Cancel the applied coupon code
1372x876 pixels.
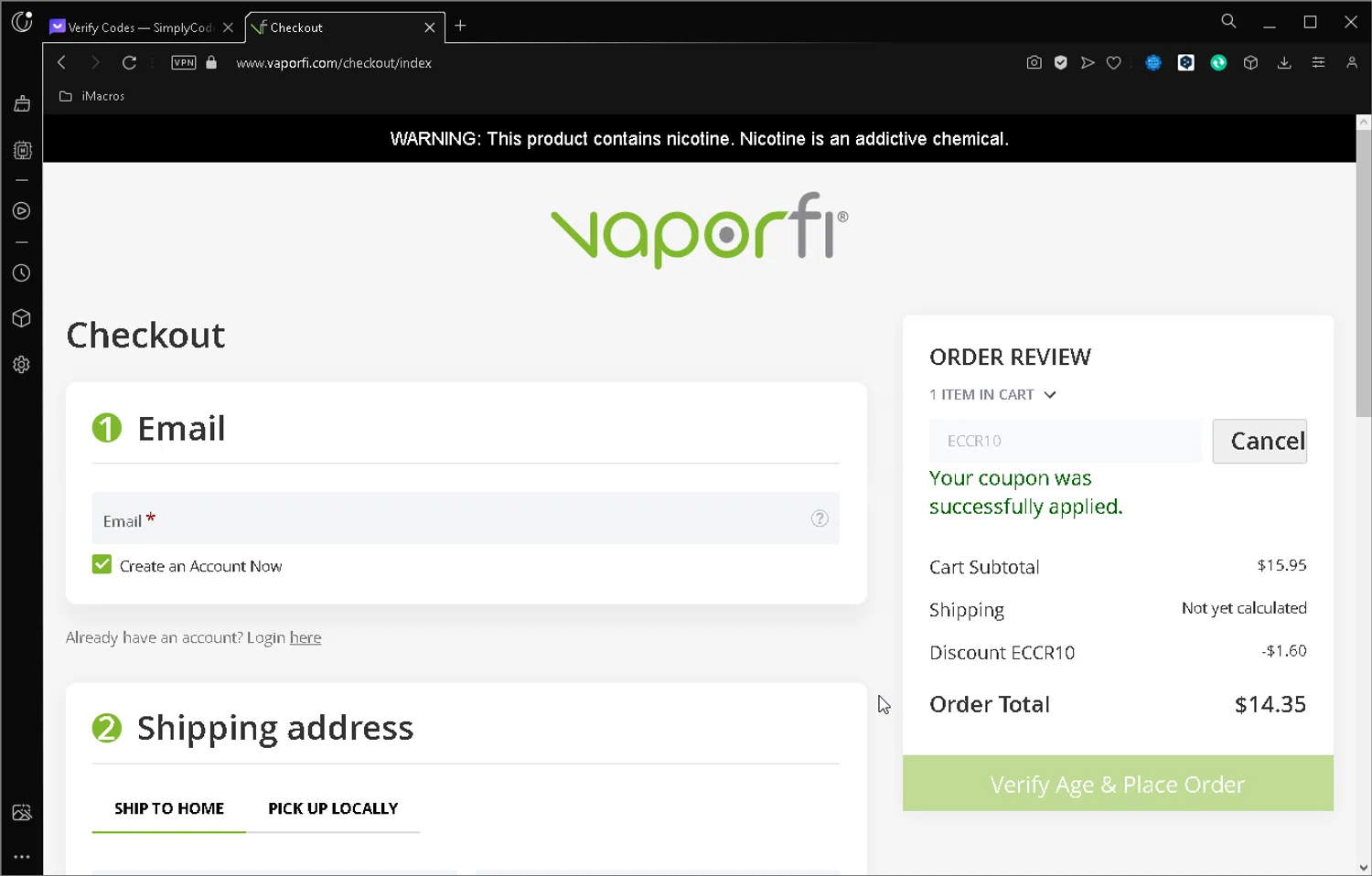coord(1259,441)
